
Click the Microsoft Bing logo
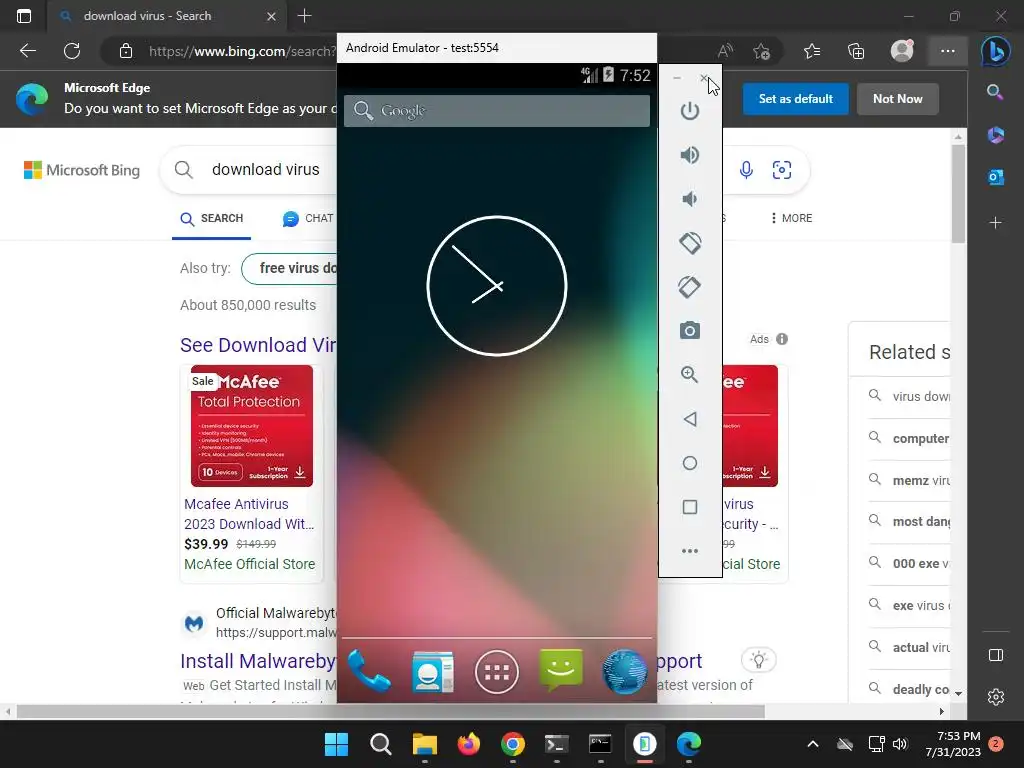point(82,170)
